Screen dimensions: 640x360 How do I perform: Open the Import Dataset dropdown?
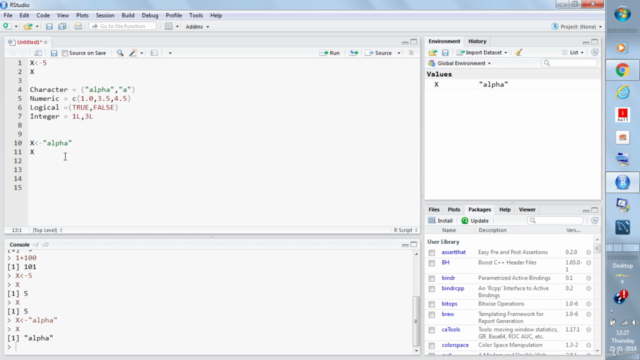[482, 52]
